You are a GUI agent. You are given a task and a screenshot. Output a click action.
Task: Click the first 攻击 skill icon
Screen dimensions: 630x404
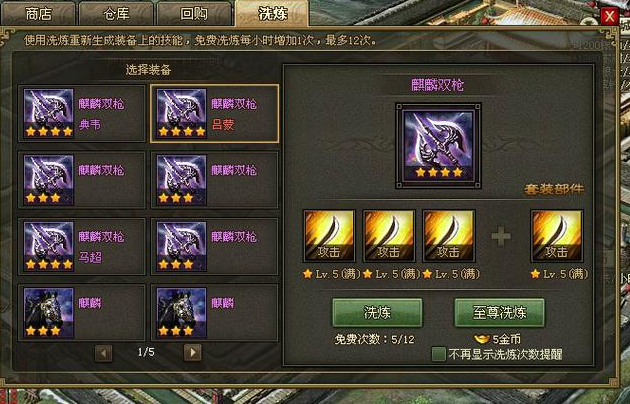click(329, 236)
